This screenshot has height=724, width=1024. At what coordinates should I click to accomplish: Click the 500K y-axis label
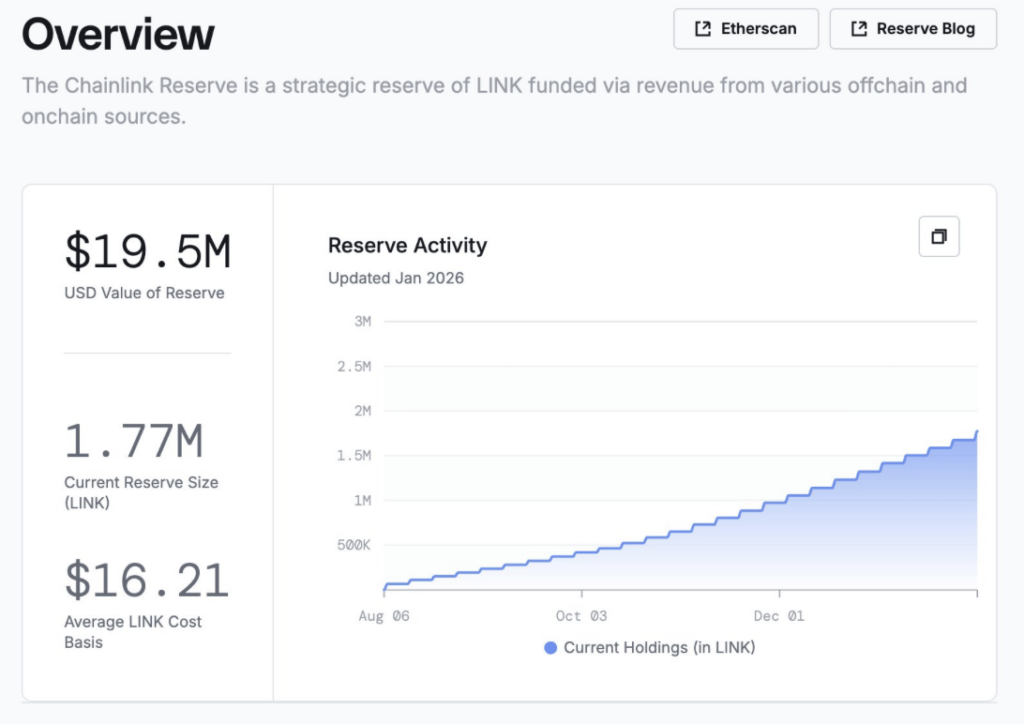352,546
